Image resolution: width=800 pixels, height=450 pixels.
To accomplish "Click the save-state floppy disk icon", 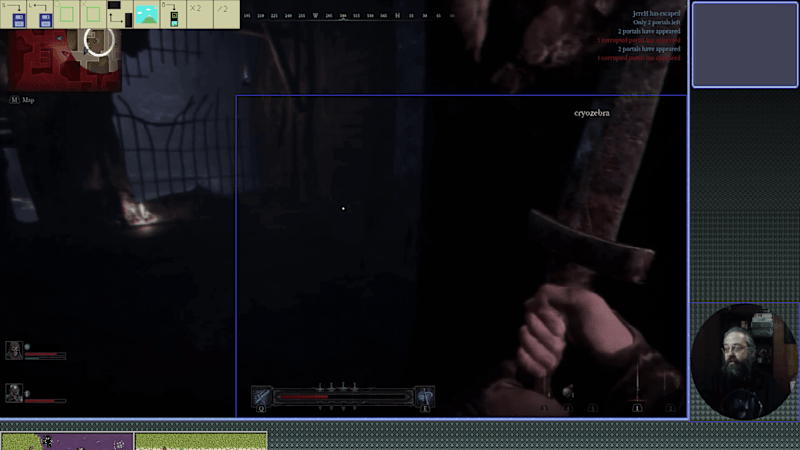I will tap(14, 14).
